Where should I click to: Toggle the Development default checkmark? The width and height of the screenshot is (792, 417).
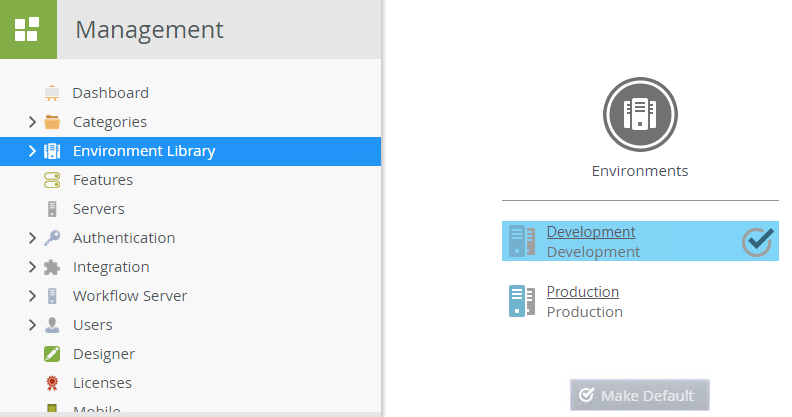point(758,241)
